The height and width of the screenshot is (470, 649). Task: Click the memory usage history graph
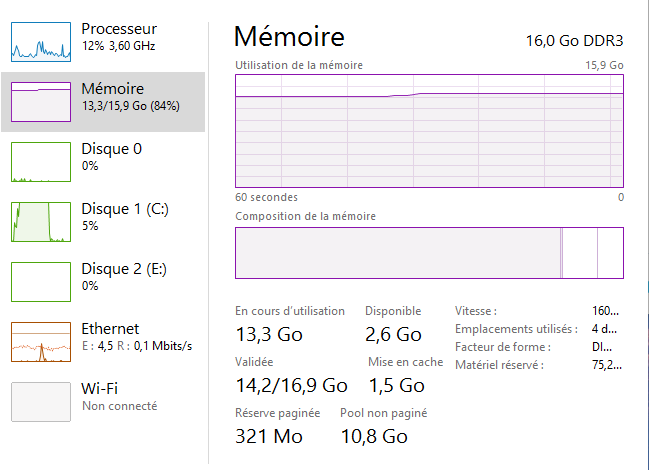[x=429, y=130]
